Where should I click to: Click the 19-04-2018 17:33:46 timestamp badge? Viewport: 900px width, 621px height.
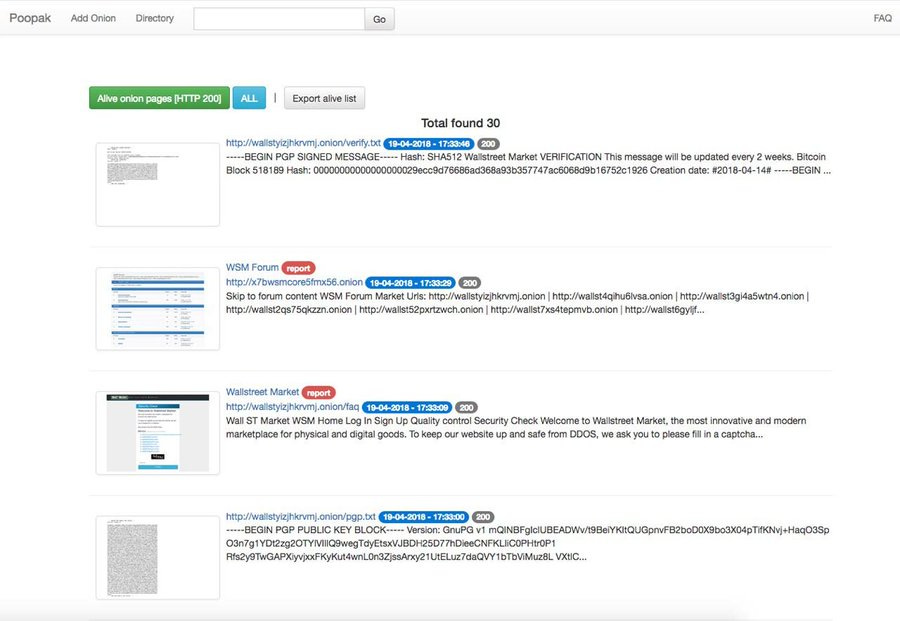[x=429, y=144]
